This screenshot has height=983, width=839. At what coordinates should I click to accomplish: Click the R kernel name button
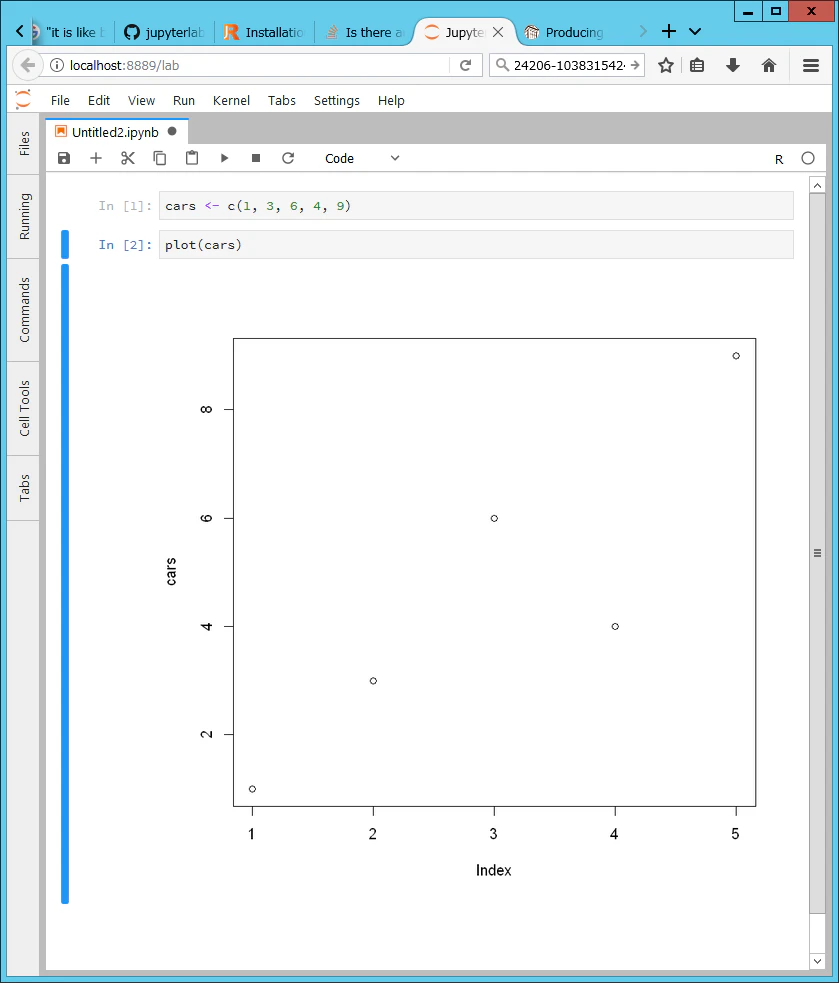click(x=779, y=159)
